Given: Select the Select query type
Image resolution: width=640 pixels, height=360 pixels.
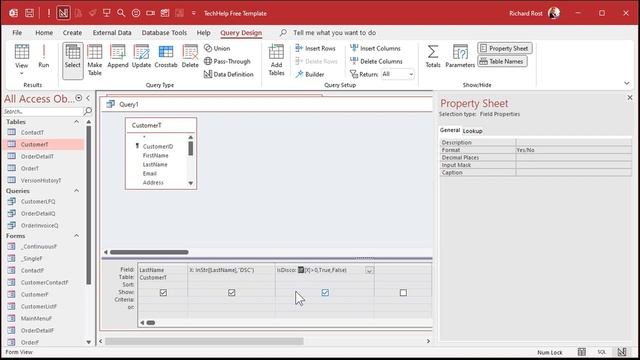Looking at the screenshot, I should click(73, 60).
